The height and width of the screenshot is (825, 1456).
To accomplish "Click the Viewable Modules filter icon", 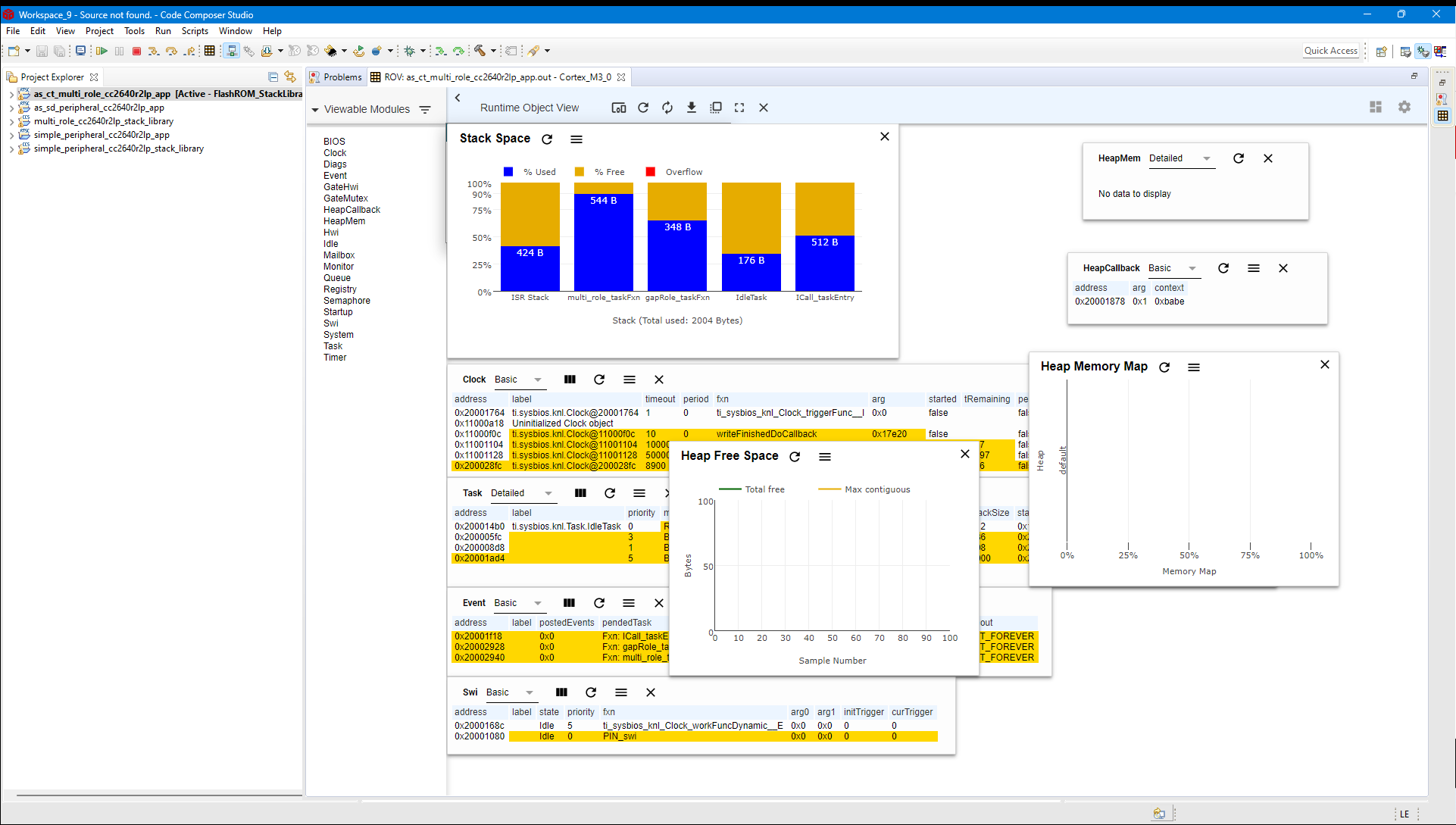I will [425, 110].
